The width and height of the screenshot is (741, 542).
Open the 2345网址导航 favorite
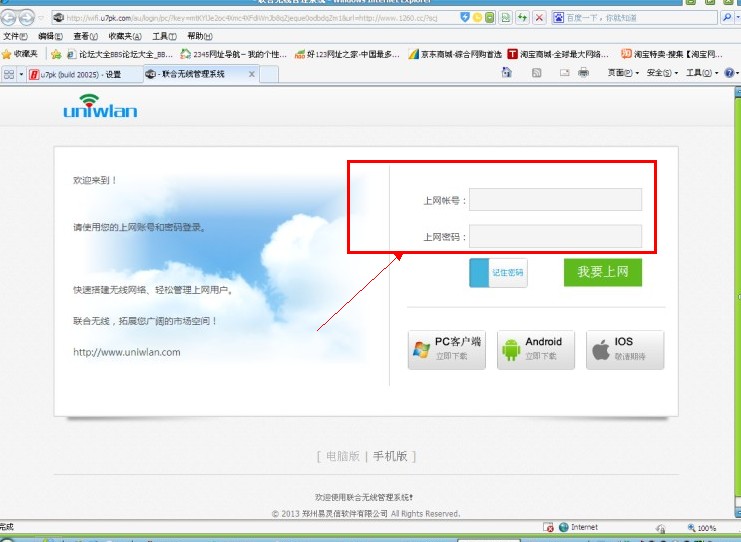click(234, 54)
